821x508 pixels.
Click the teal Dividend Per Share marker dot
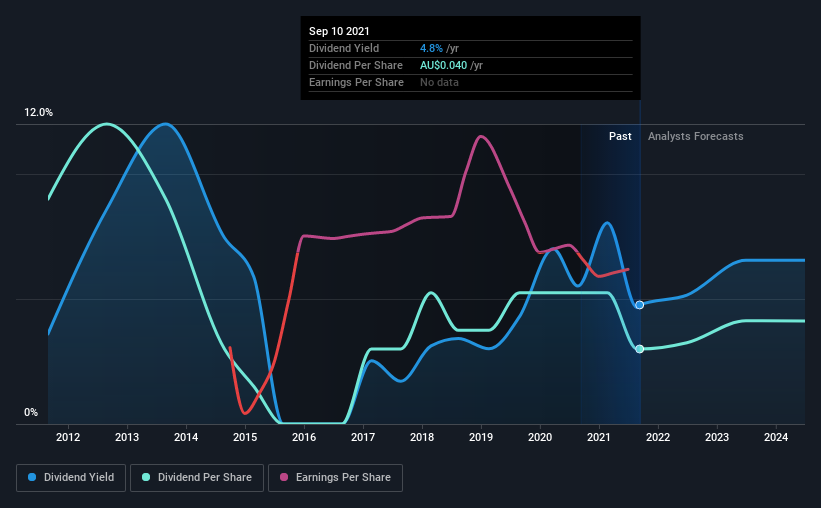pyautogui.click(x=639, y=349)
